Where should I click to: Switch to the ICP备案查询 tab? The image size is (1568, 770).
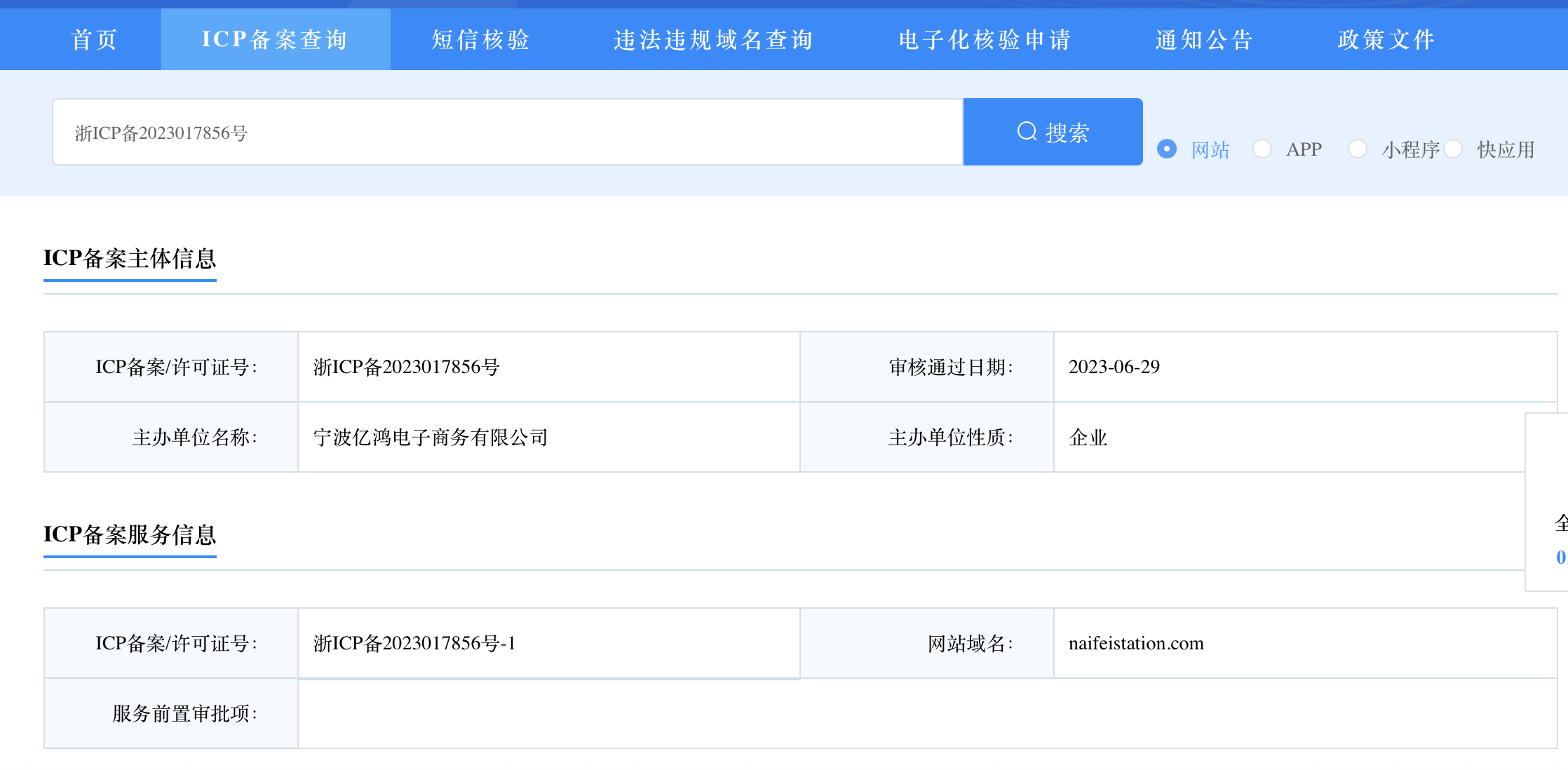coord(276,39)
